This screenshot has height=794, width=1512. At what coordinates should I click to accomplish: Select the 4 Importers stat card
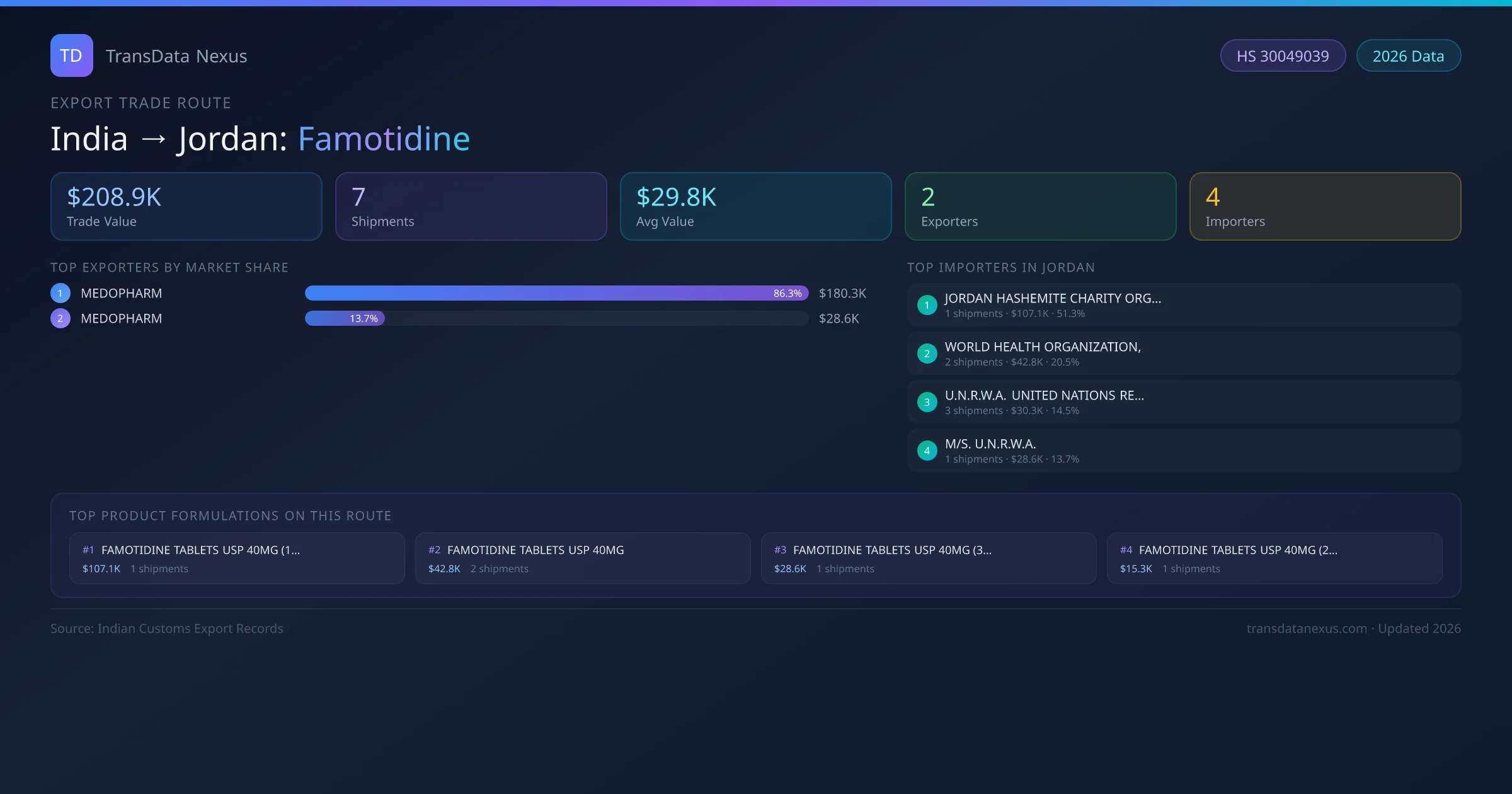click(x=1325, y=207)
